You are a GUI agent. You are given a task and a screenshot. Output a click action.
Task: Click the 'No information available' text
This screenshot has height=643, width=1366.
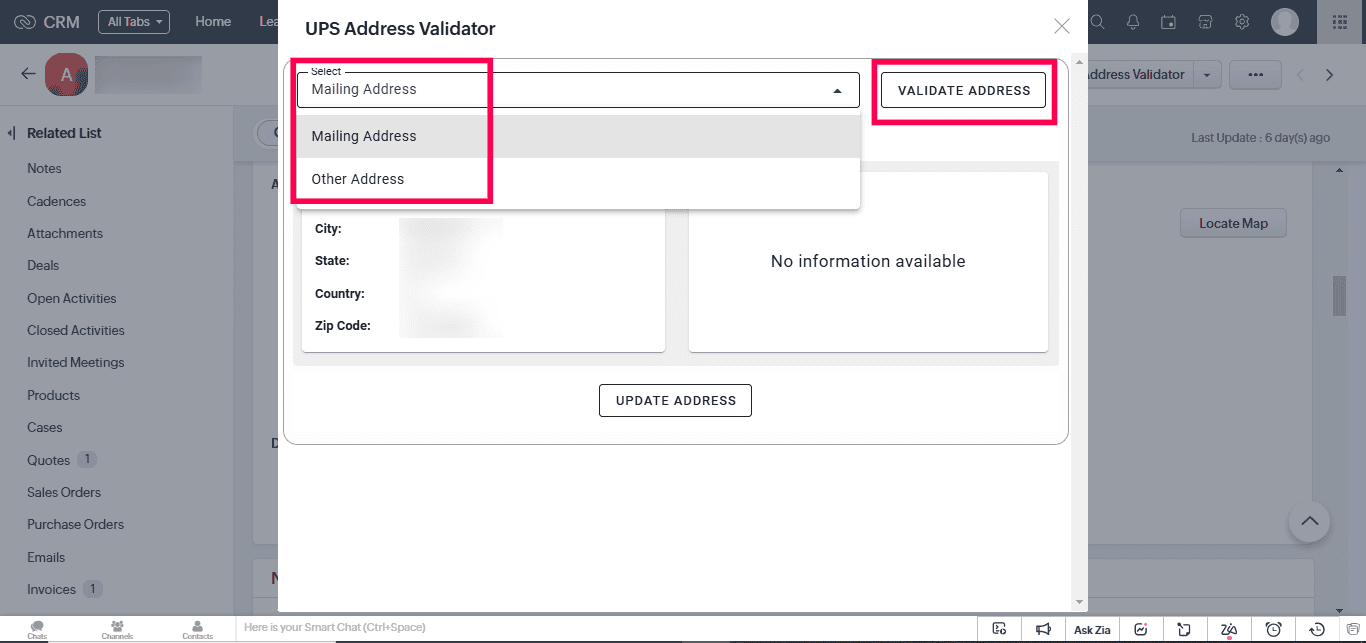(x=868, y=261)
